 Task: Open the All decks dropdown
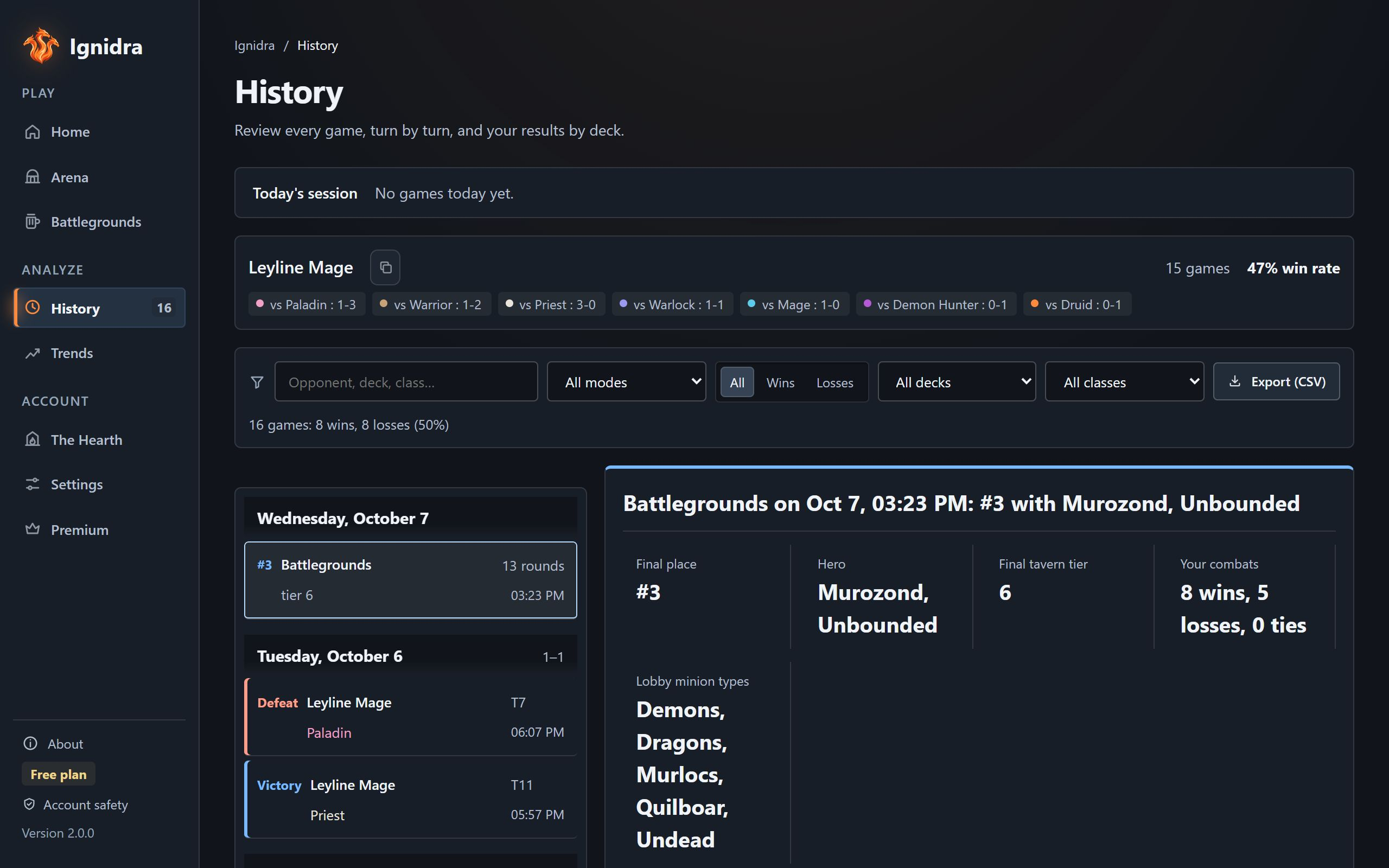[x=957, y=382]
